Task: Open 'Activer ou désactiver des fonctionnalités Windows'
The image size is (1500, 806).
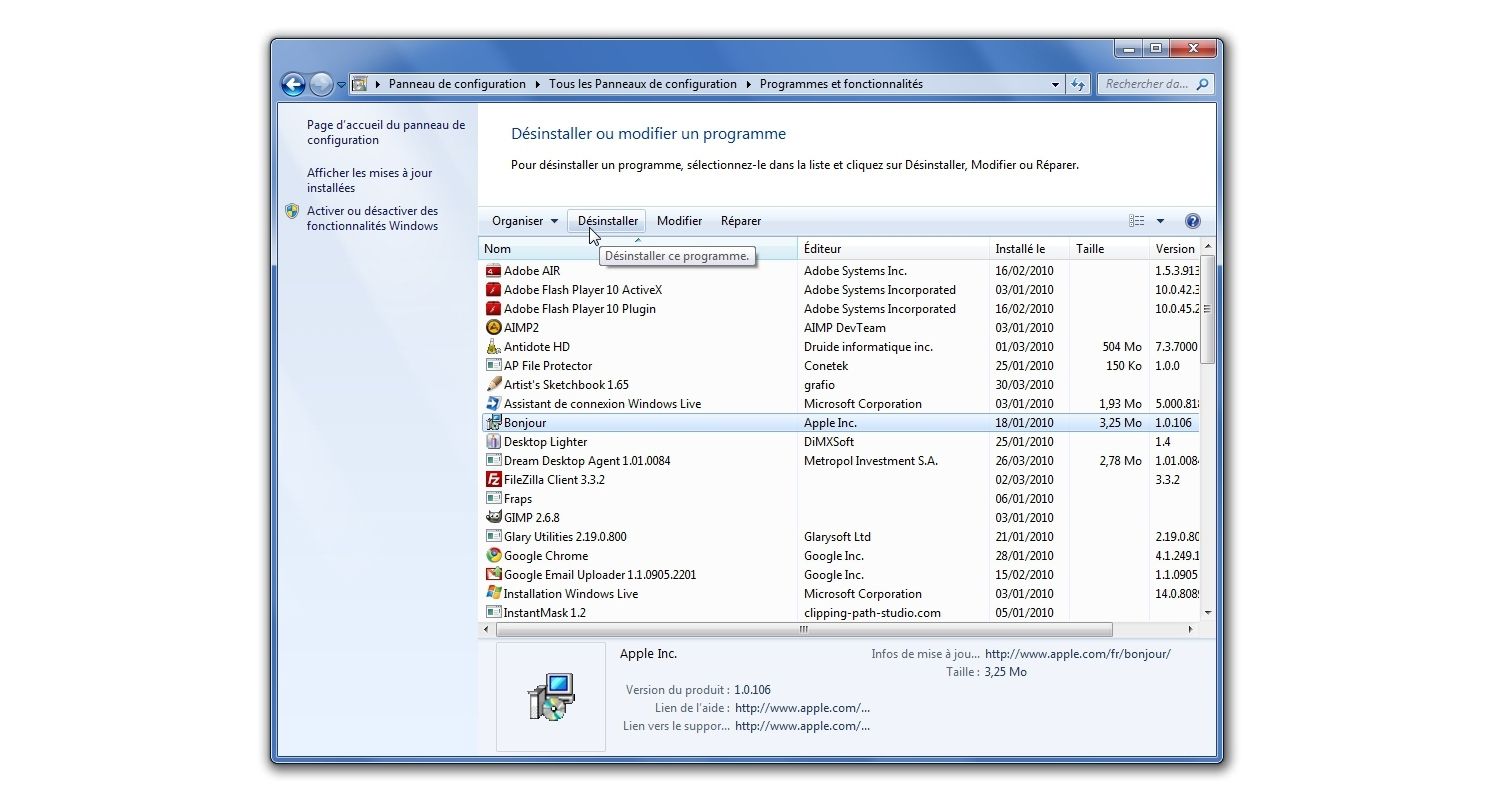Action: (371, 218)
